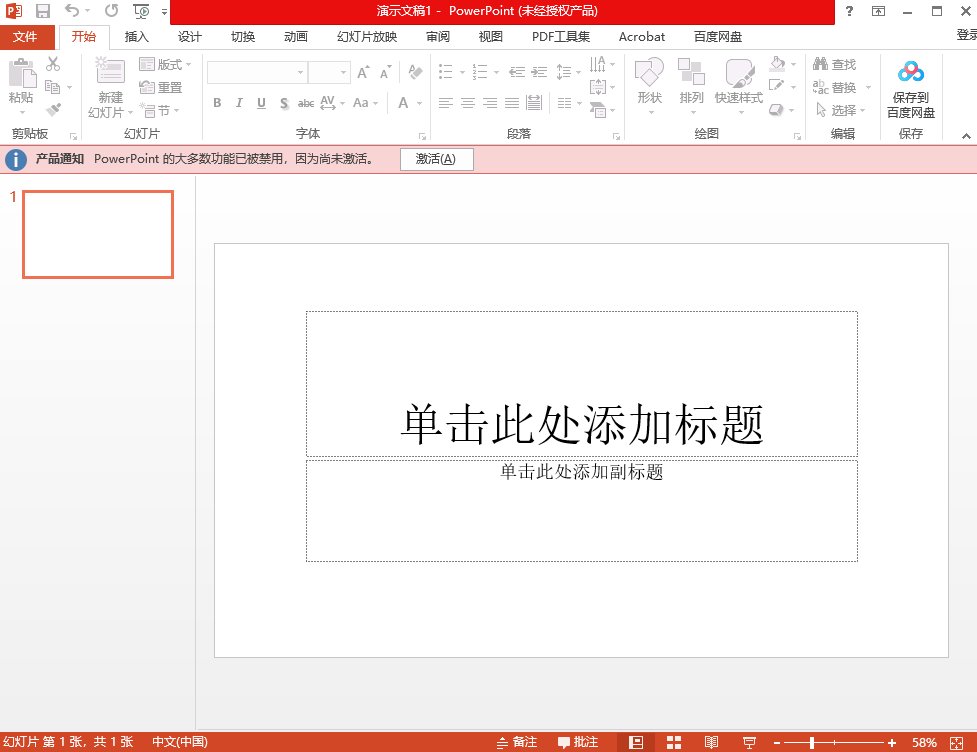This screenshot has height=752, width=977.
Task: Select slide 1 thumbnail in the pane
Action: coord(97,234)
